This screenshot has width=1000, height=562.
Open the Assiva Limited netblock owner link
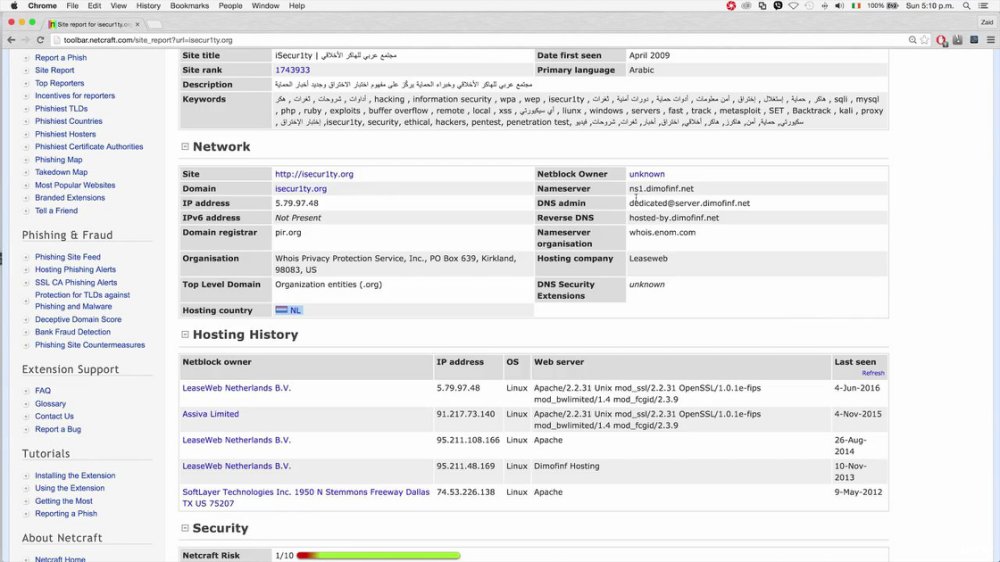tap(210, 414)
